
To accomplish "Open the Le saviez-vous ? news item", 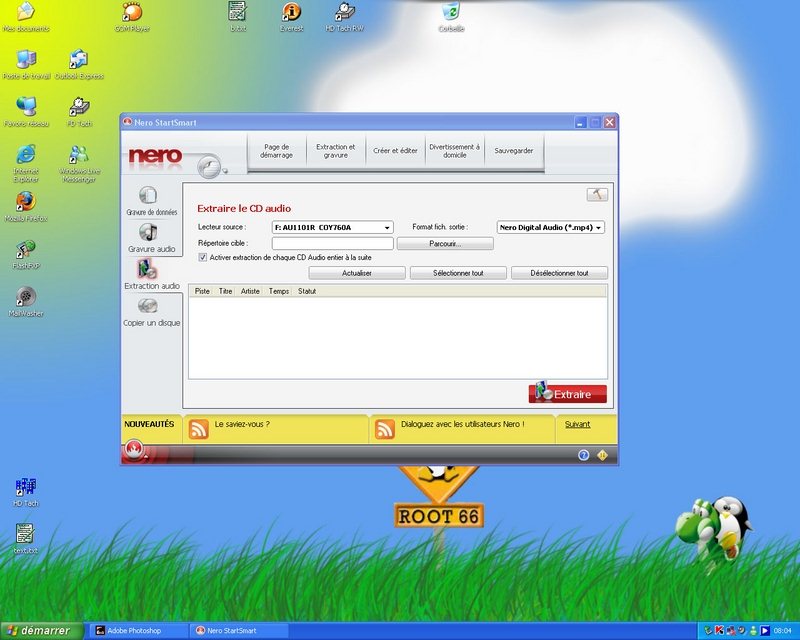I will [x=242, y=424].
